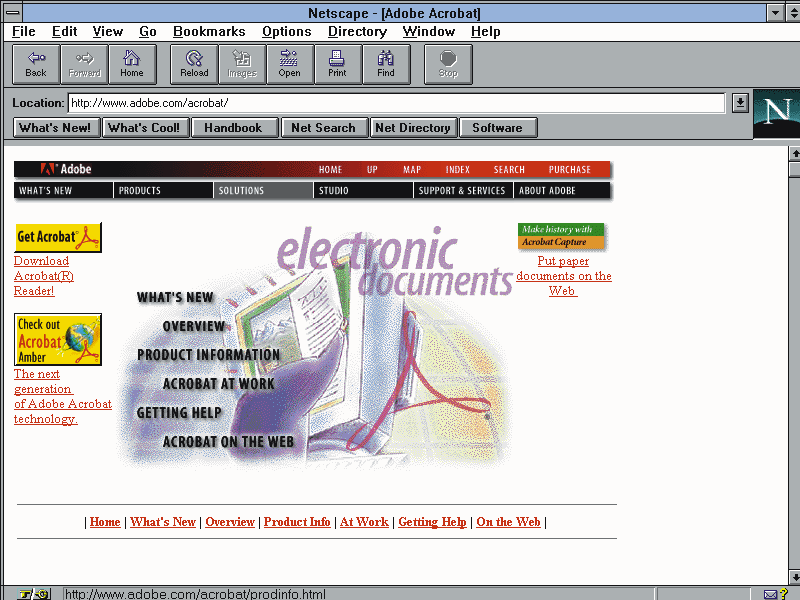
Task: Select SUPPORT & SERVICES nav item
Action: point(463,190)
